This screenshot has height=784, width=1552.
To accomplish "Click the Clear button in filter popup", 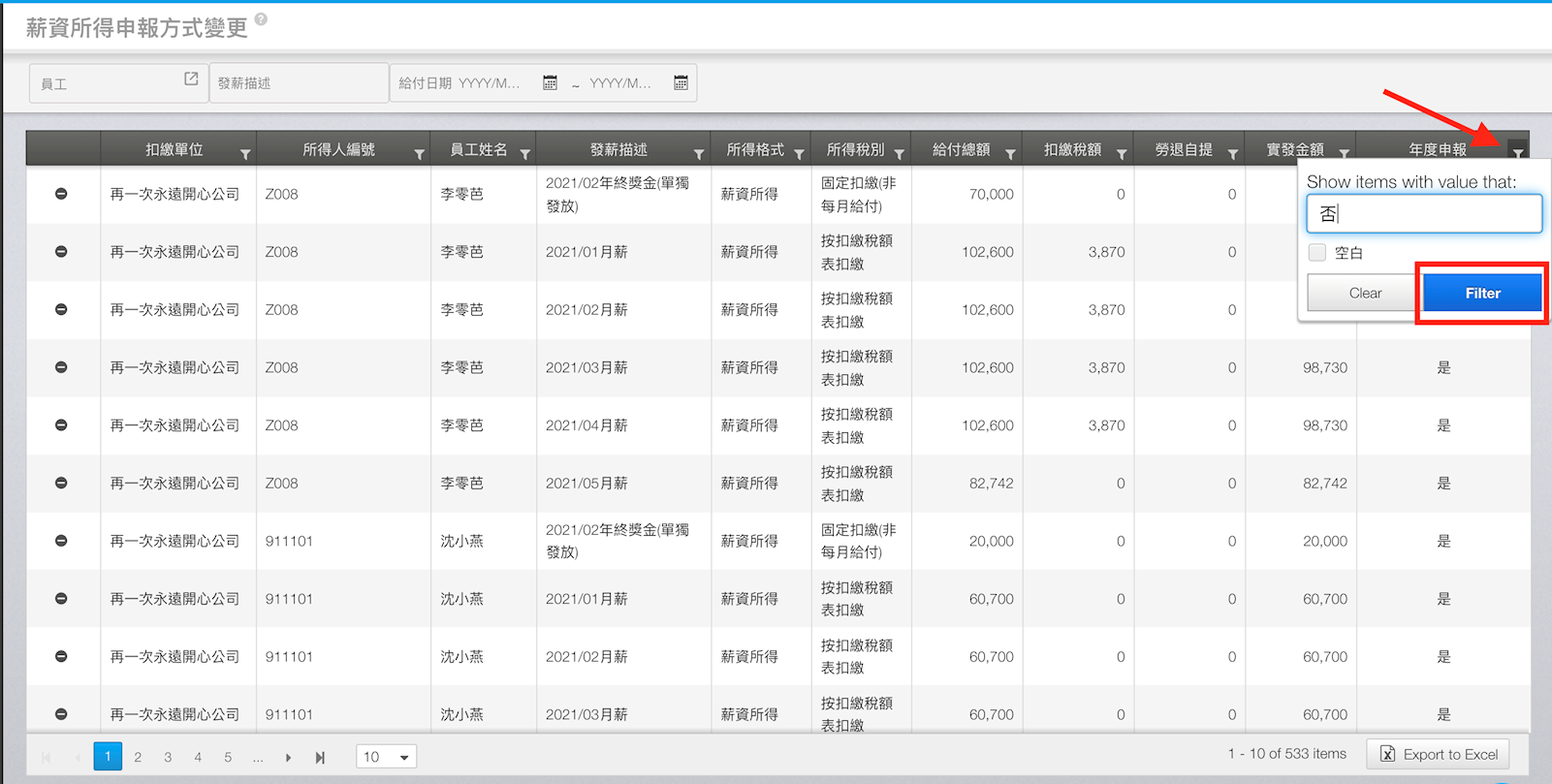I will click(x=1364, y=293).
